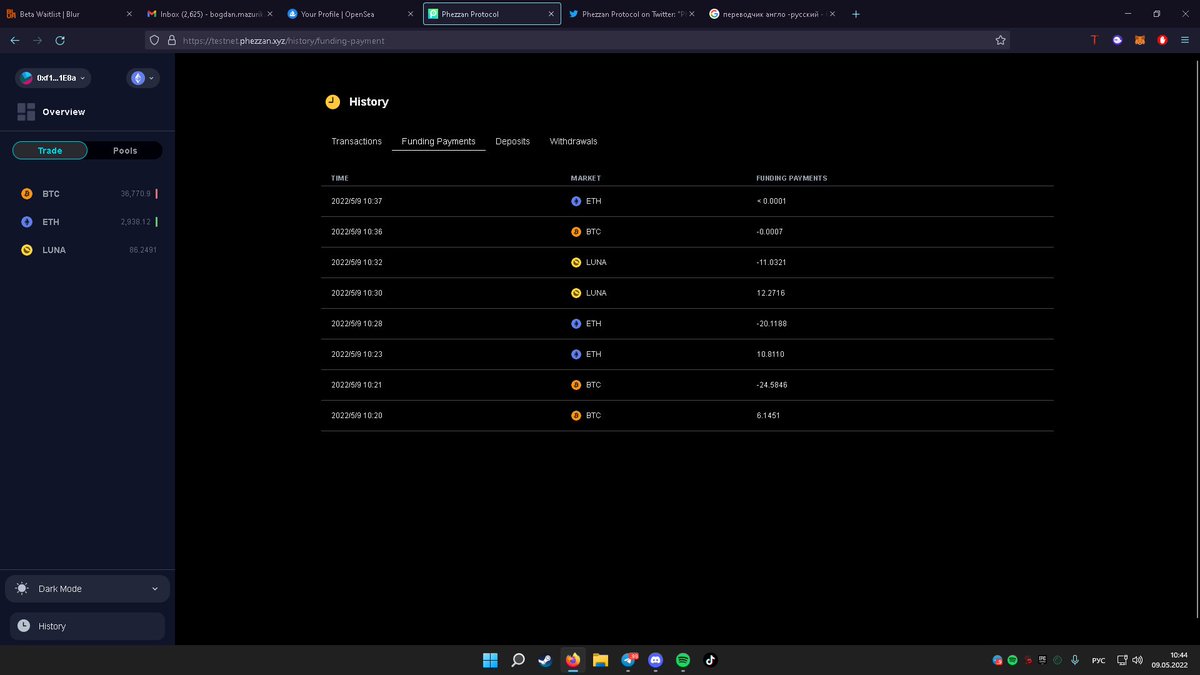Select the LUNA market in sidebar
1200x675 pixels.
click(x=88, y=250)
